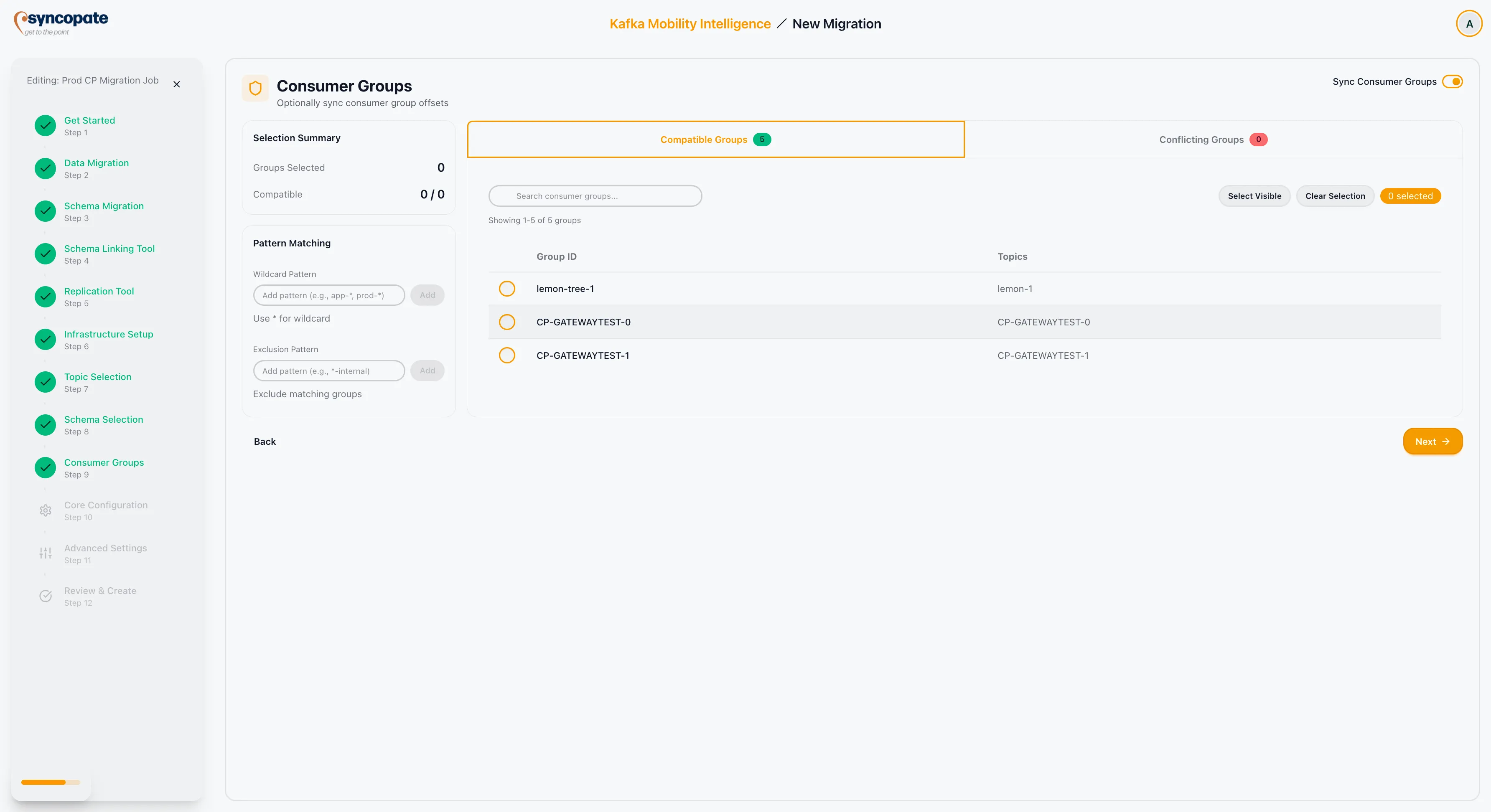Open the Compatible Groups tab
Image resolution: width=1491 pixels, height=812 pixels.
click(x=715, y=139)
